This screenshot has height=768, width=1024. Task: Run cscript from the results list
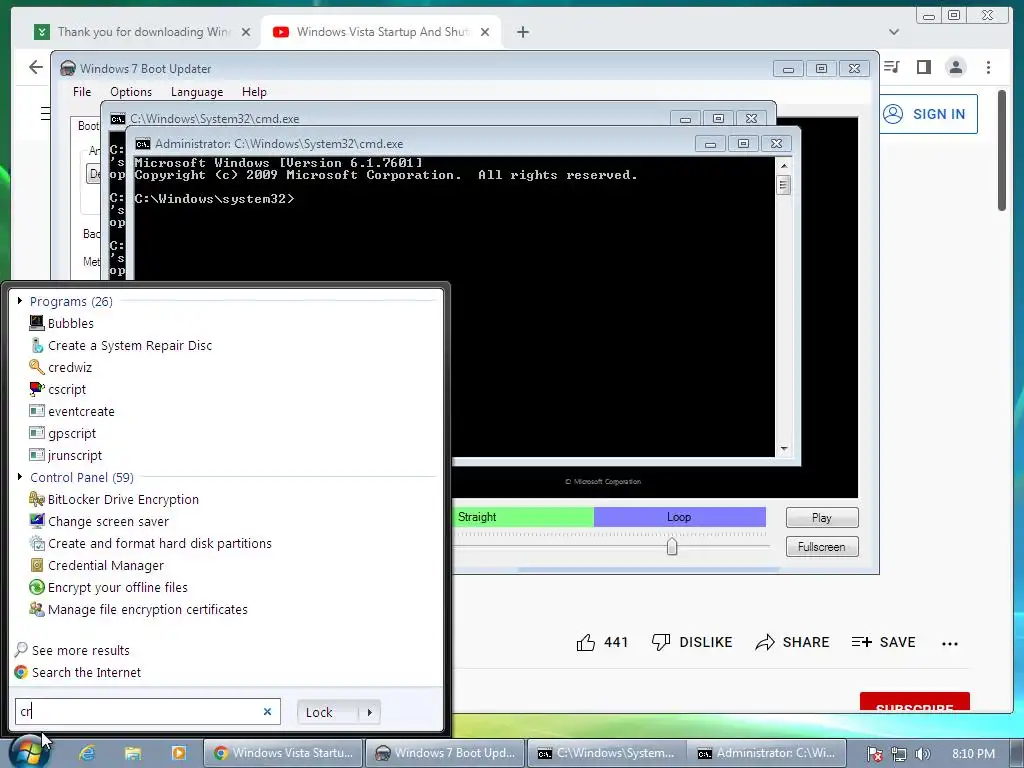[x=58, y=389]
